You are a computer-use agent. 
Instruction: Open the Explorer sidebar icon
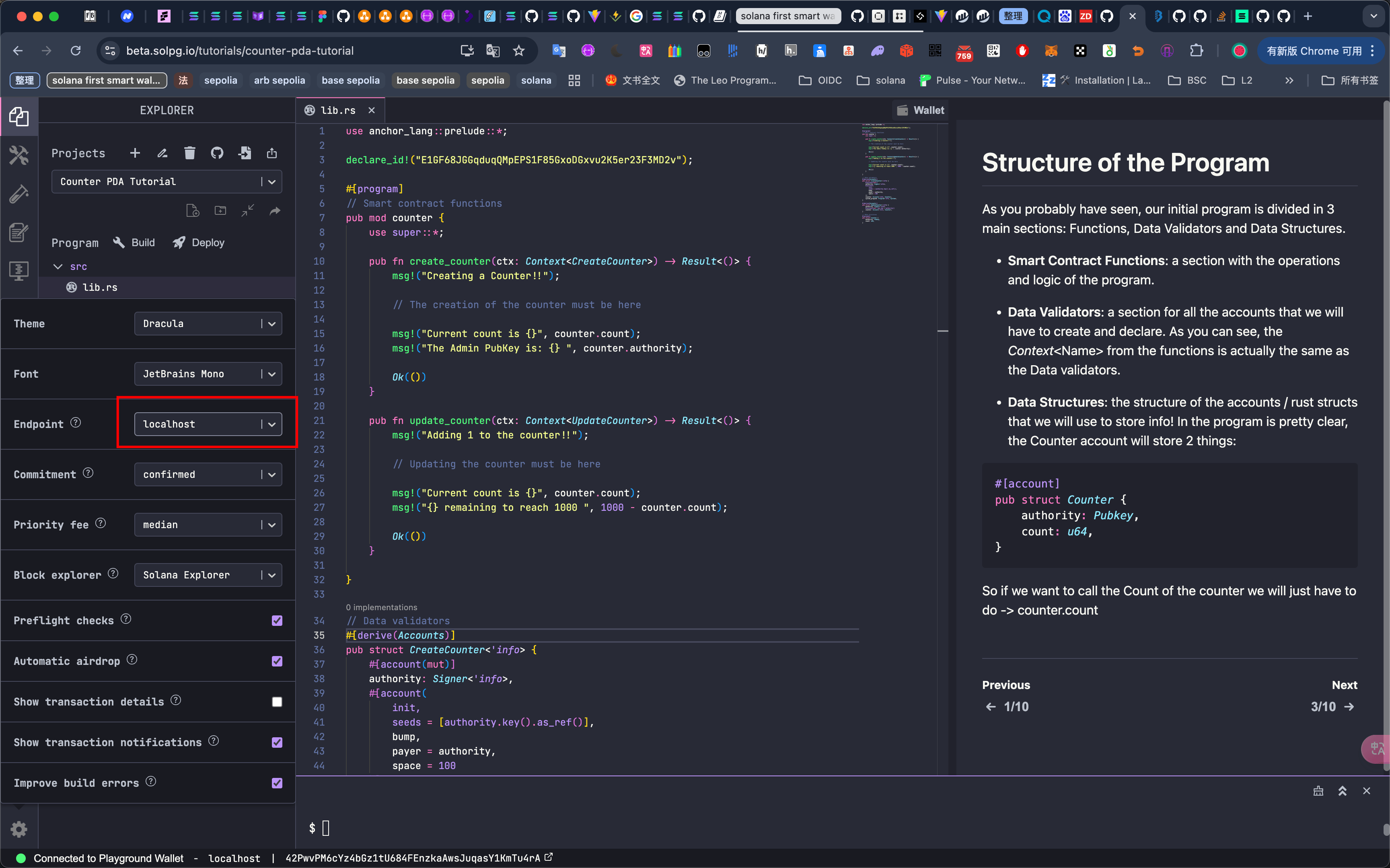coord(19,117)
